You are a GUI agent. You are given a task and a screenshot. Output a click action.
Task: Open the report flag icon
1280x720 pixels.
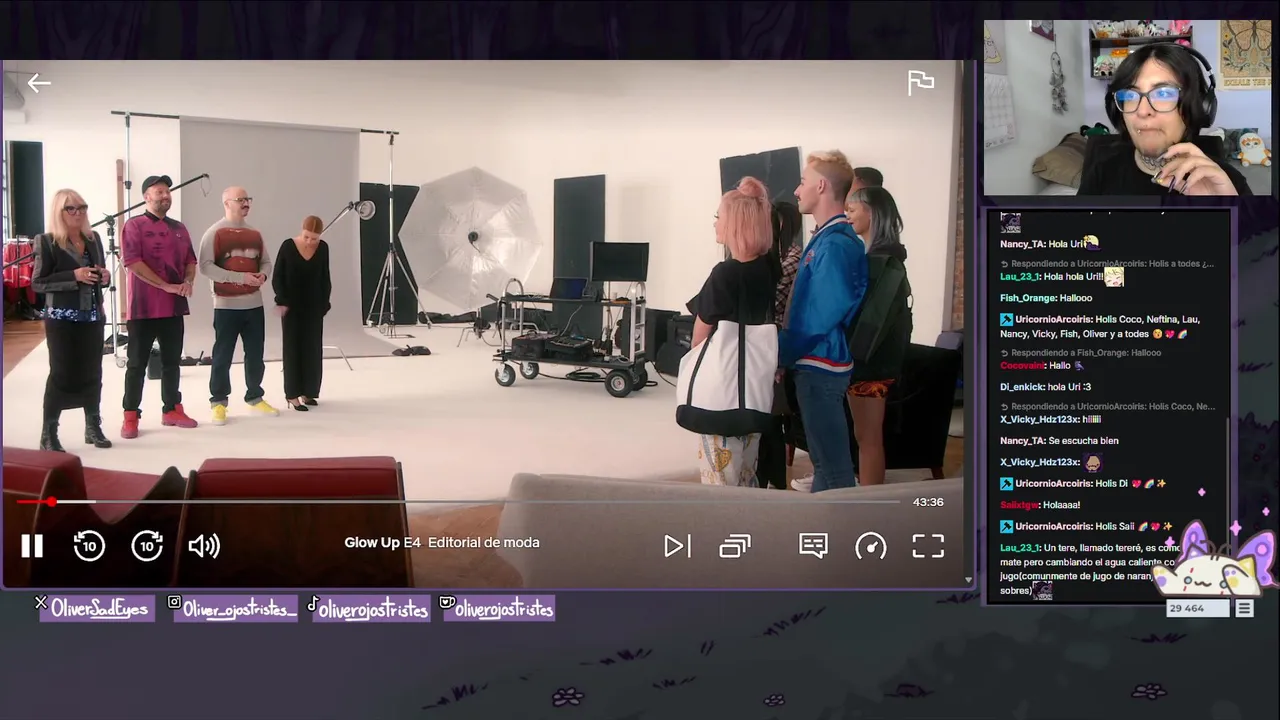click(x=920, y=83)
